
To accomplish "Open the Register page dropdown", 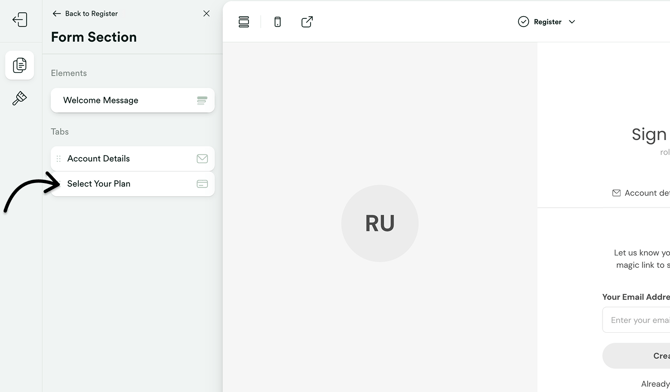I will click(x=547, y=22).
